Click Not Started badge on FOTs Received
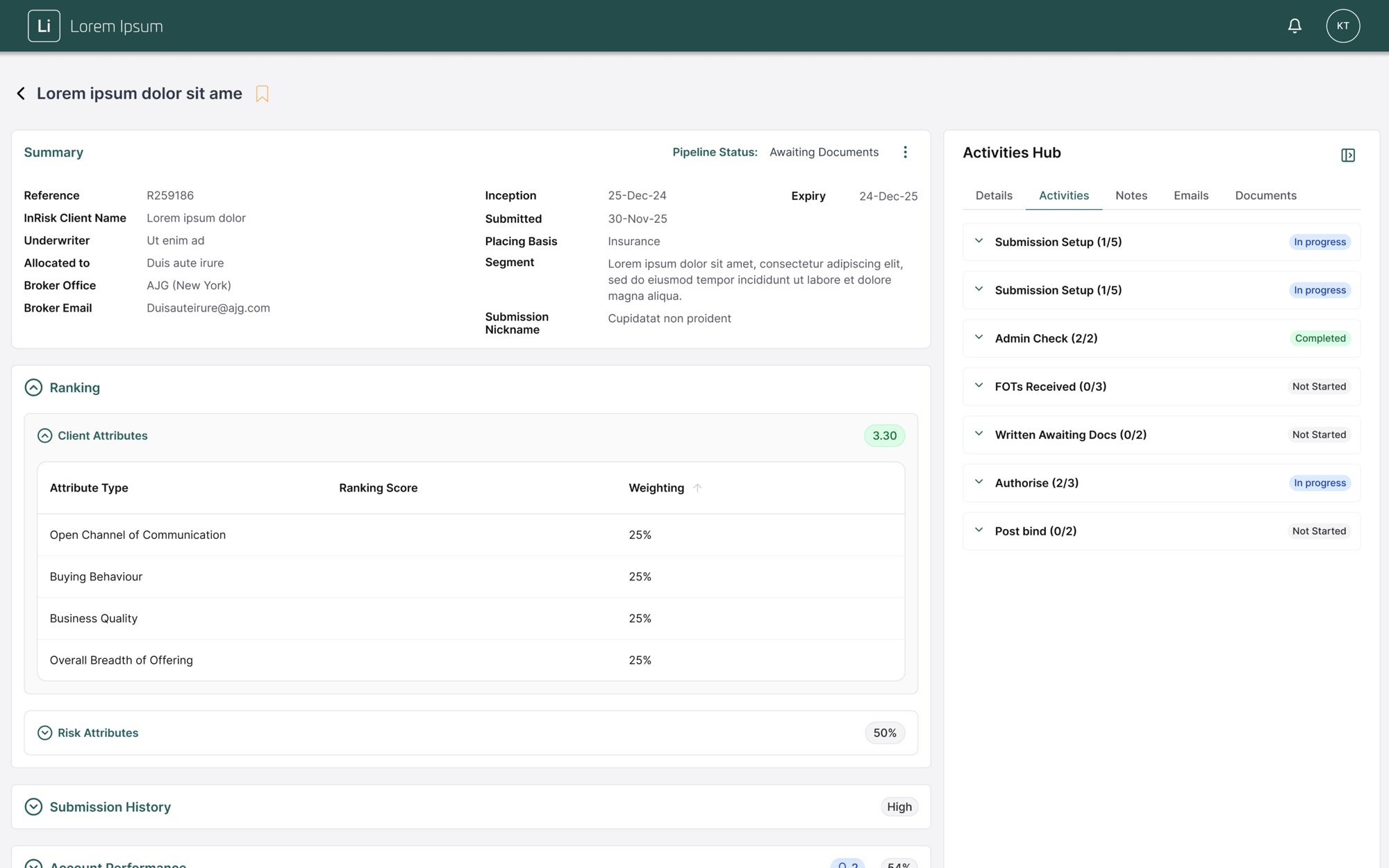The height and width of the screenshot is (868, 1389). 1319,386
